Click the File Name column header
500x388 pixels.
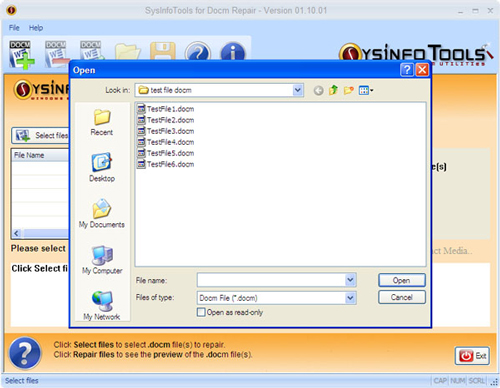[40, 155]
